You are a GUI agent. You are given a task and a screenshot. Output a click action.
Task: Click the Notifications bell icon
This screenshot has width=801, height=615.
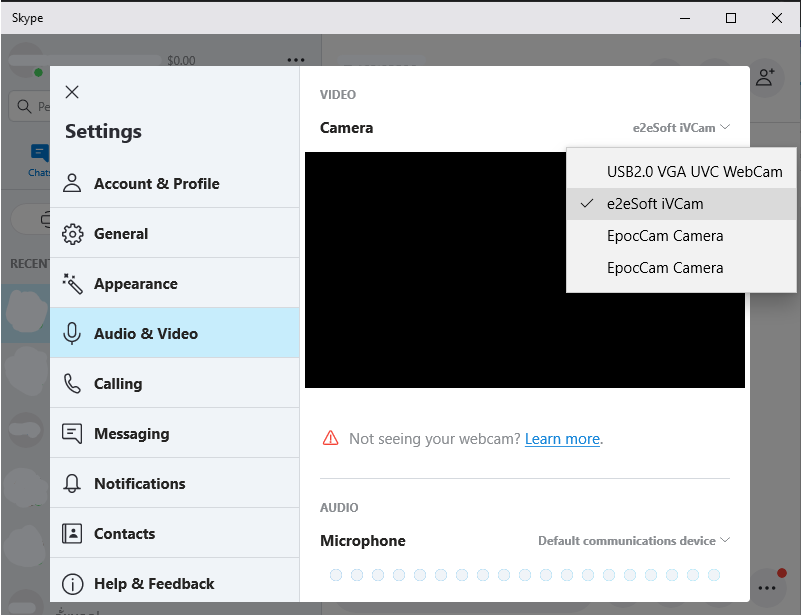pos(72,484)
